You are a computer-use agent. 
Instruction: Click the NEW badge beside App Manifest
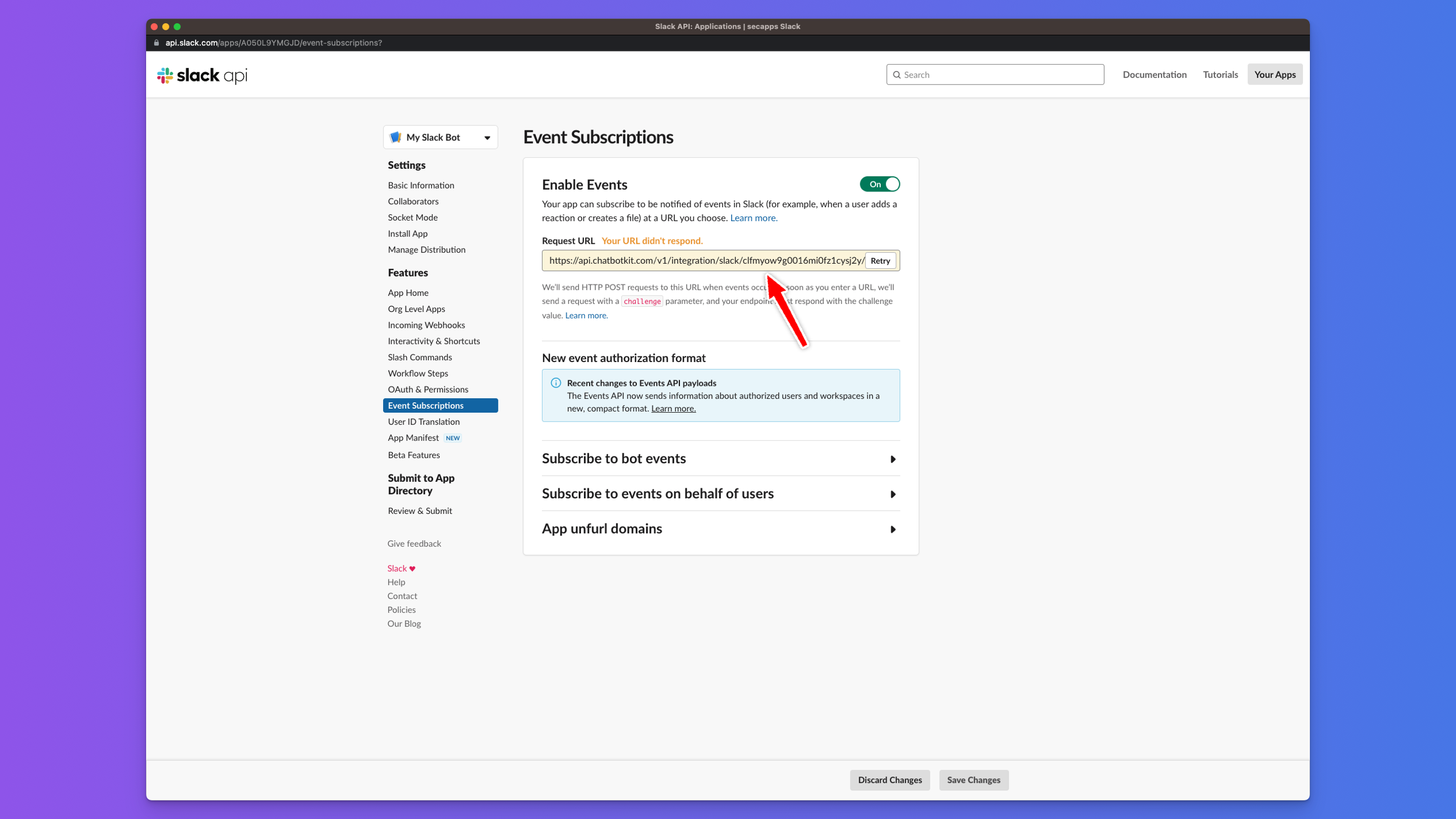pos(452,438)
